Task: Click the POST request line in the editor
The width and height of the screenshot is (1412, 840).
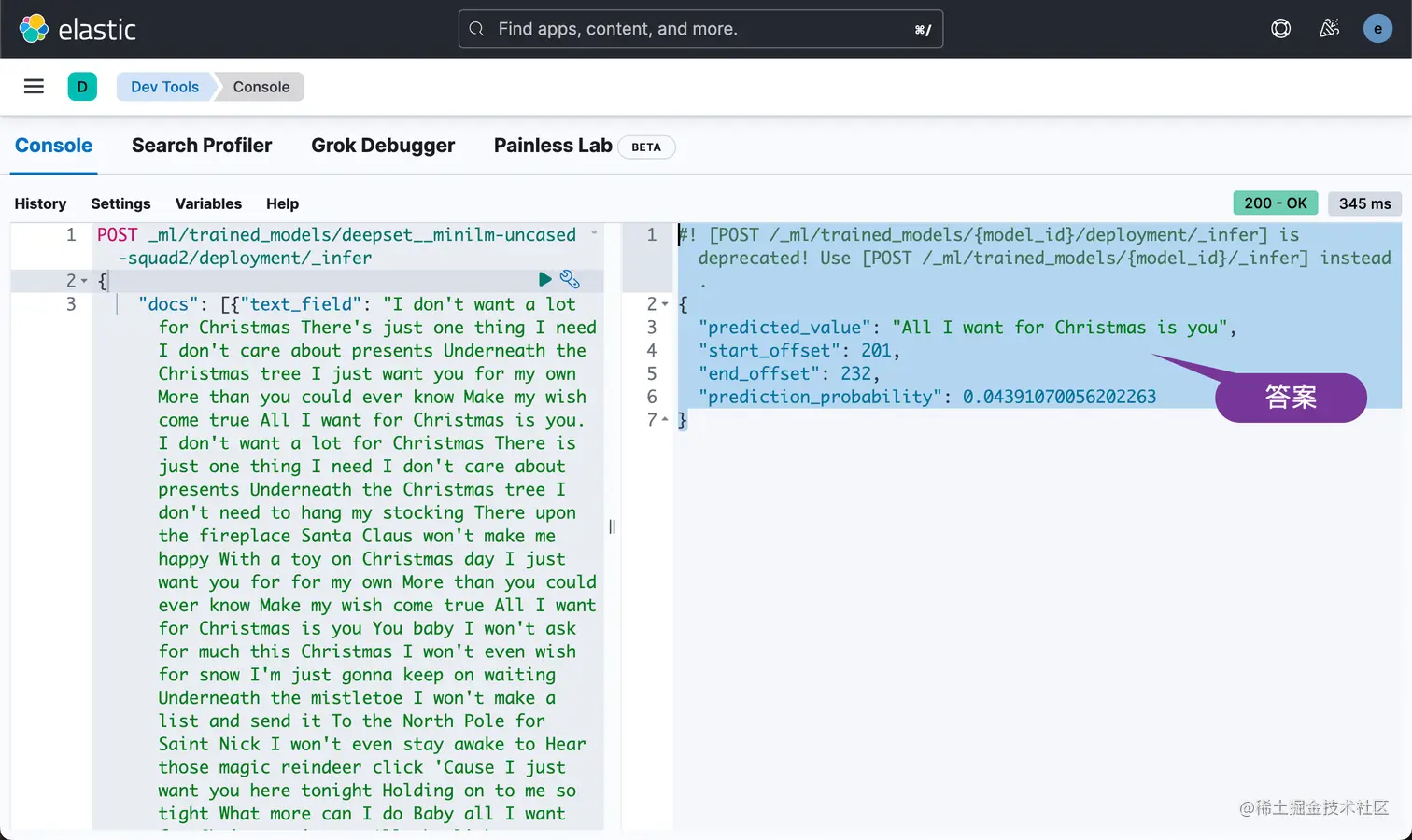Action: (x=336, y=246)
